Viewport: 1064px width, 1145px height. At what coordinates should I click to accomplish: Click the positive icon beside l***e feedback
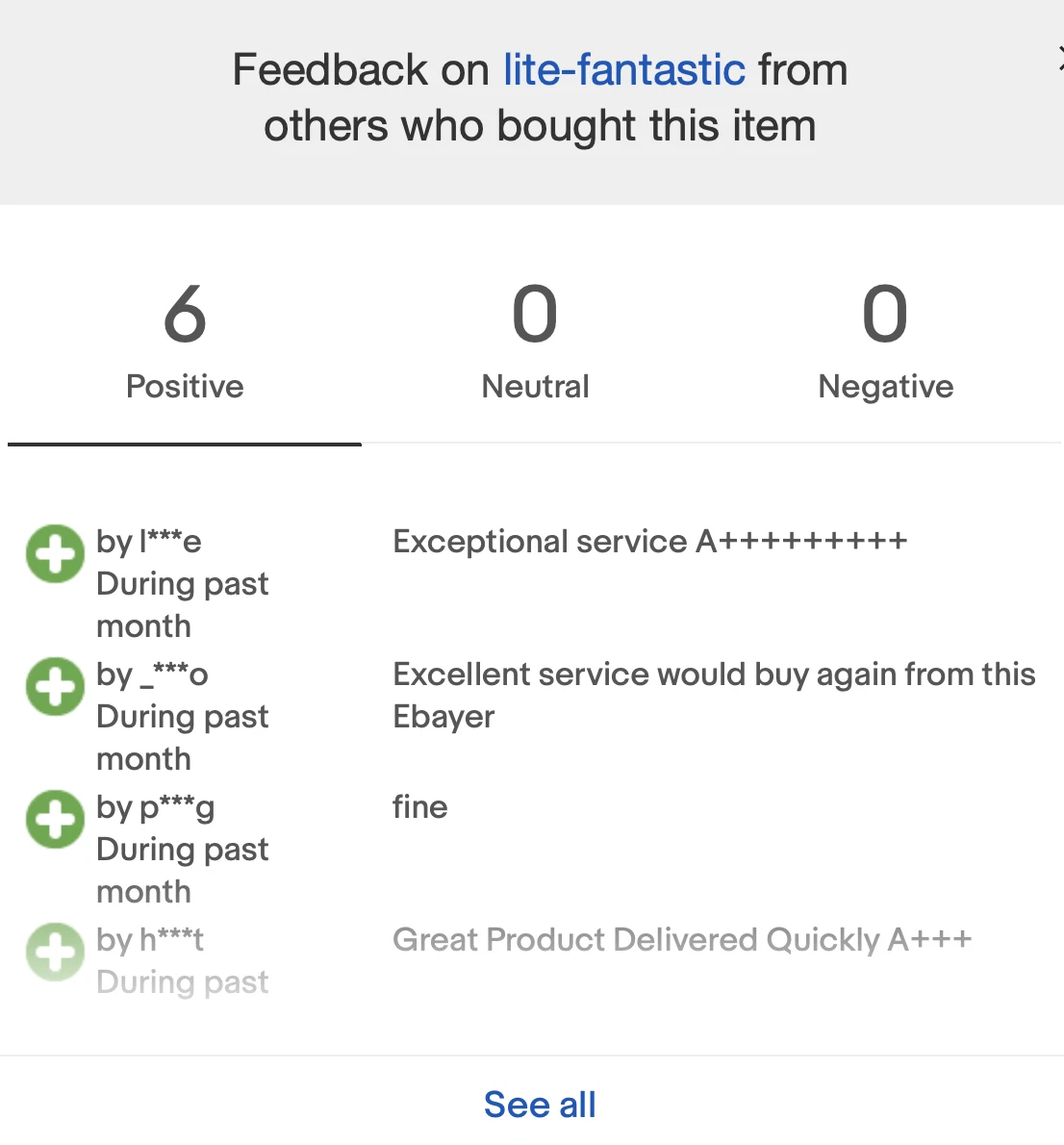pyautogui.click(x=55, y=553)
